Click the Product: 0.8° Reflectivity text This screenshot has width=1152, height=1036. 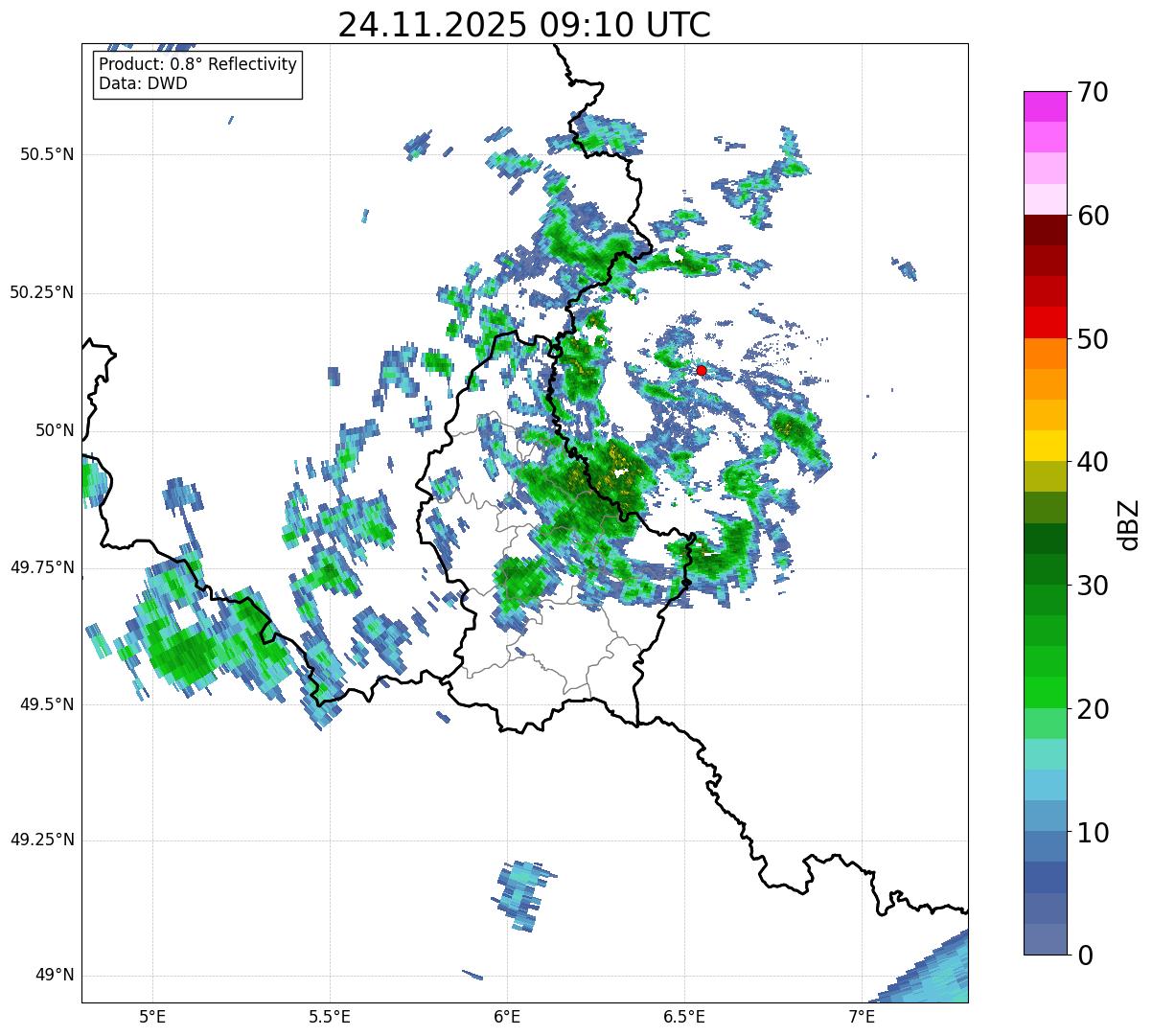[198, 65]
